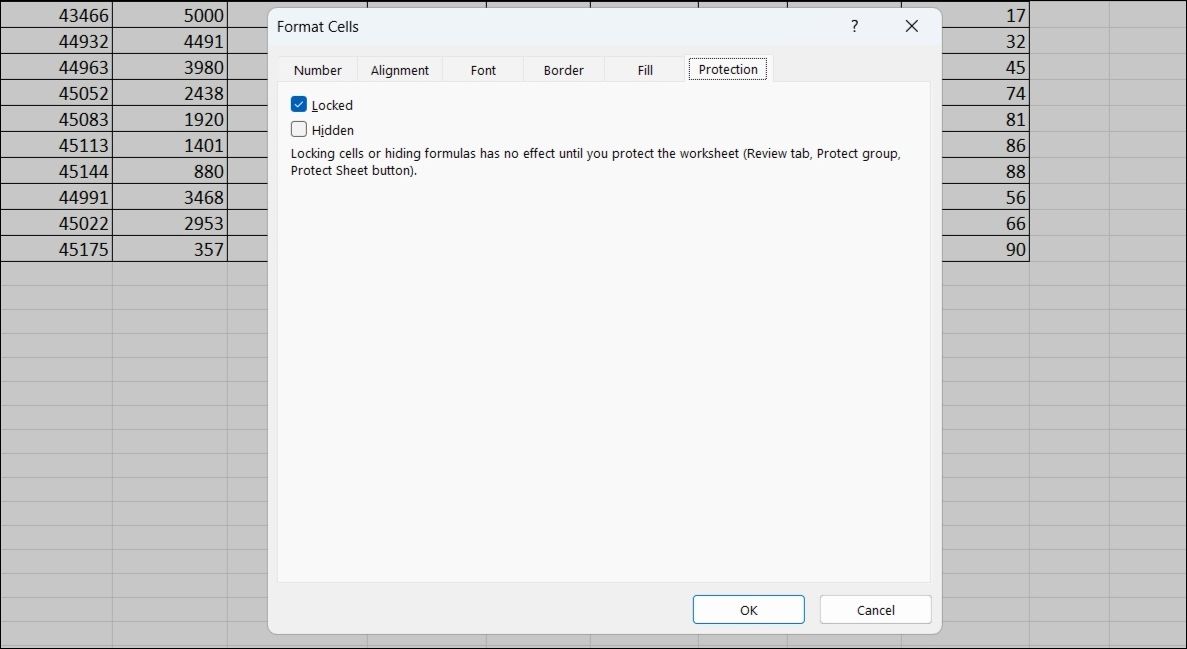
Task: Select the Font tab
Action: point(482,69)
